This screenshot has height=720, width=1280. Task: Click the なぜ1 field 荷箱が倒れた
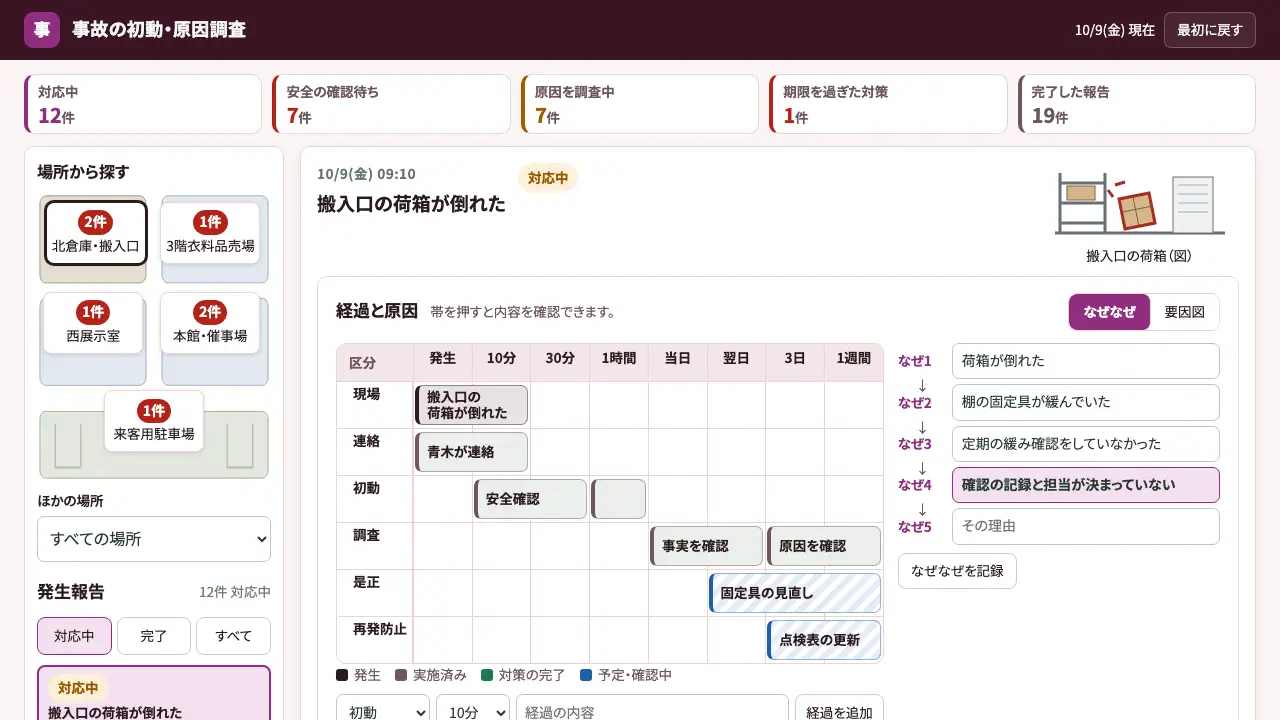pyautogui.click(x=1086, y=361)
